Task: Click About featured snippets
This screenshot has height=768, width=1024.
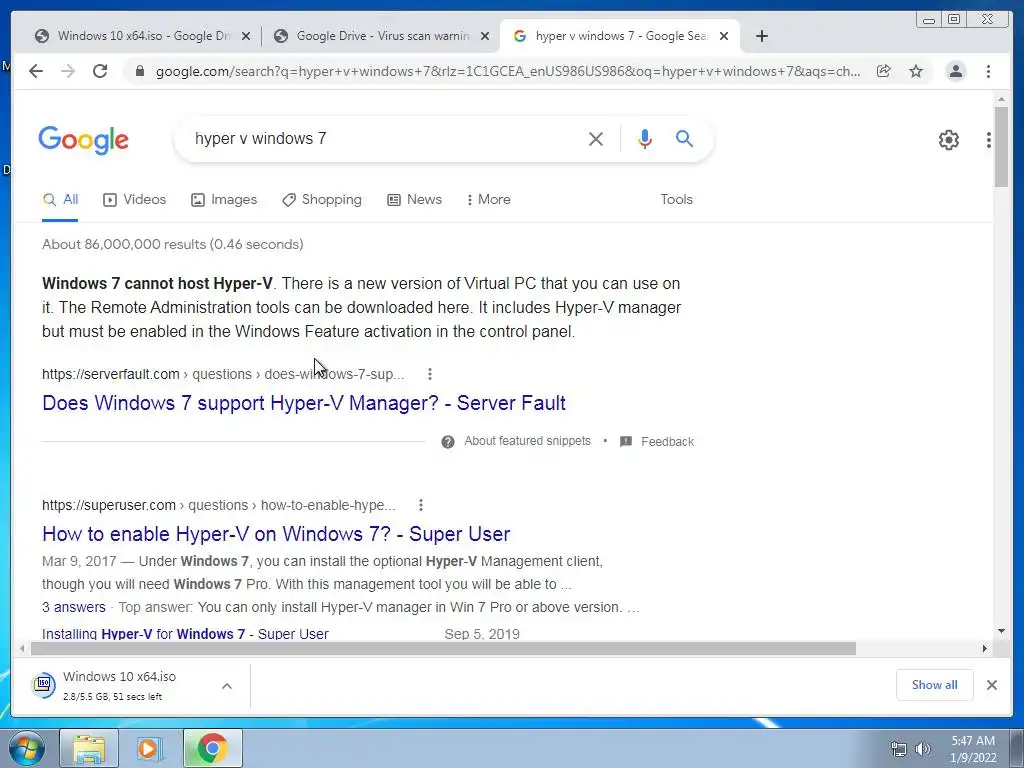Action: point(527,441)
